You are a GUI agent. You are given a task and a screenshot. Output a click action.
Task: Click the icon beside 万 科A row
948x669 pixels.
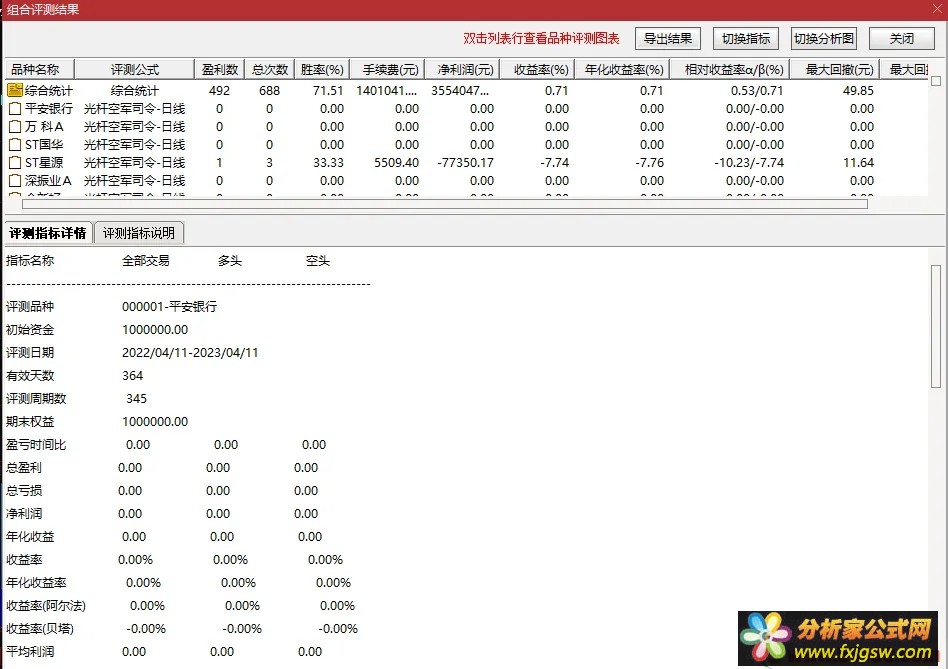point(15,127)
